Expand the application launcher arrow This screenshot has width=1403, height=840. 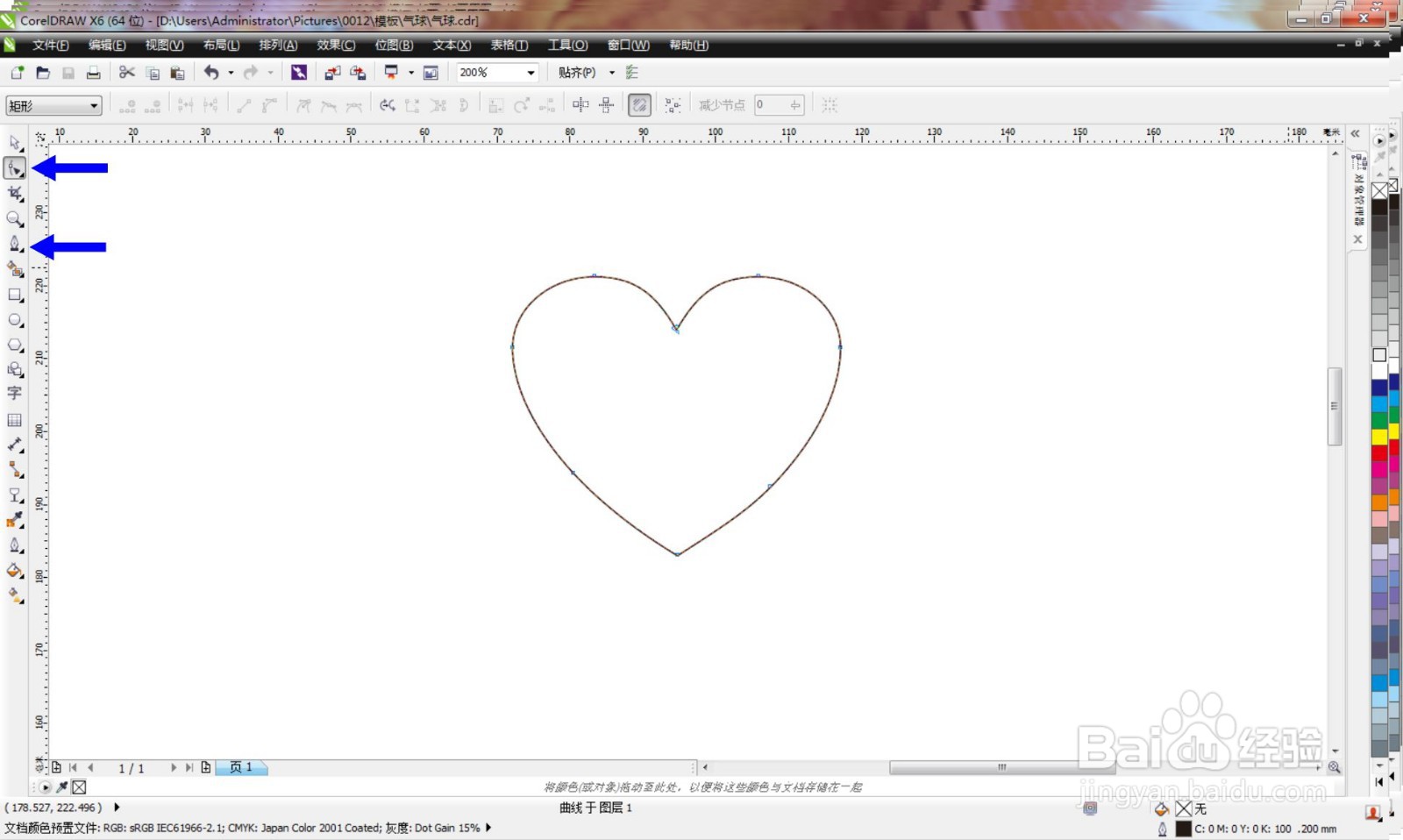coord(410,73)
